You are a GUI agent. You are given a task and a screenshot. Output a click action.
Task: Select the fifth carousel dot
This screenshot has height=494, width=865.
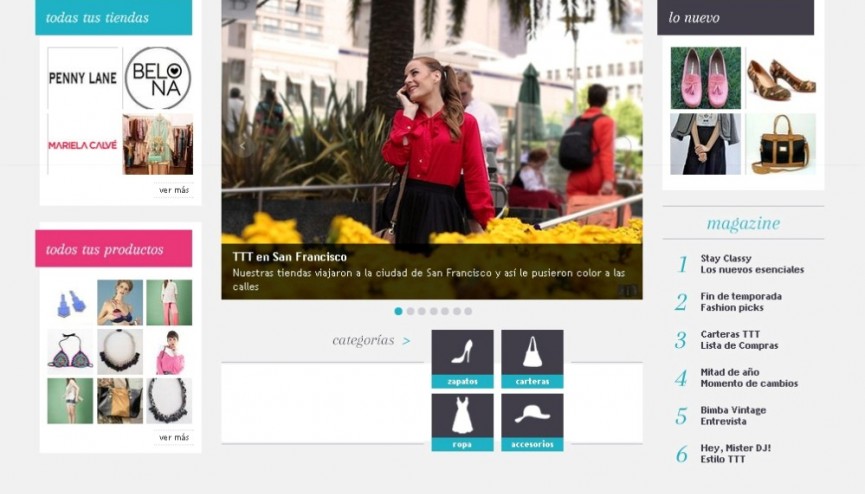(x=445, y=311)
